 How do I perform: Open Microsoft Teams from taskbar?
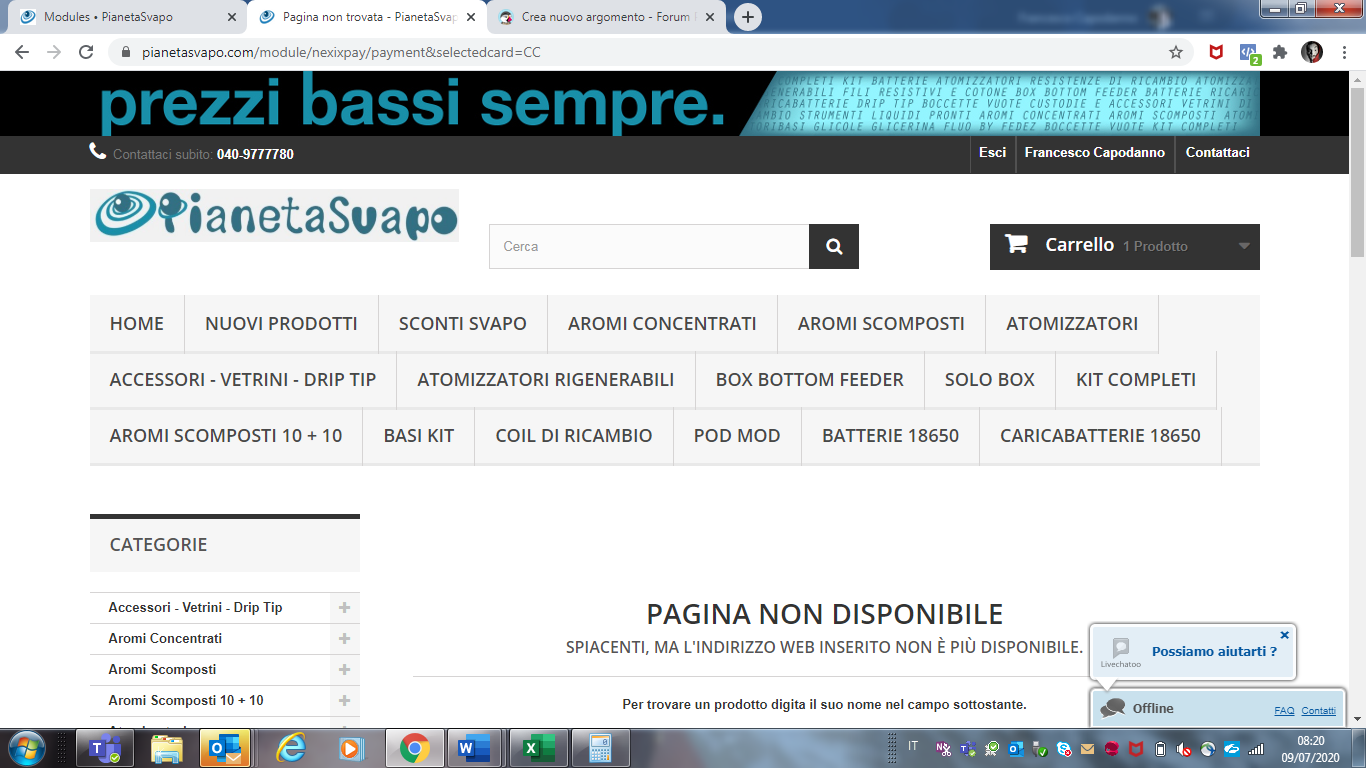coord(105,748)
